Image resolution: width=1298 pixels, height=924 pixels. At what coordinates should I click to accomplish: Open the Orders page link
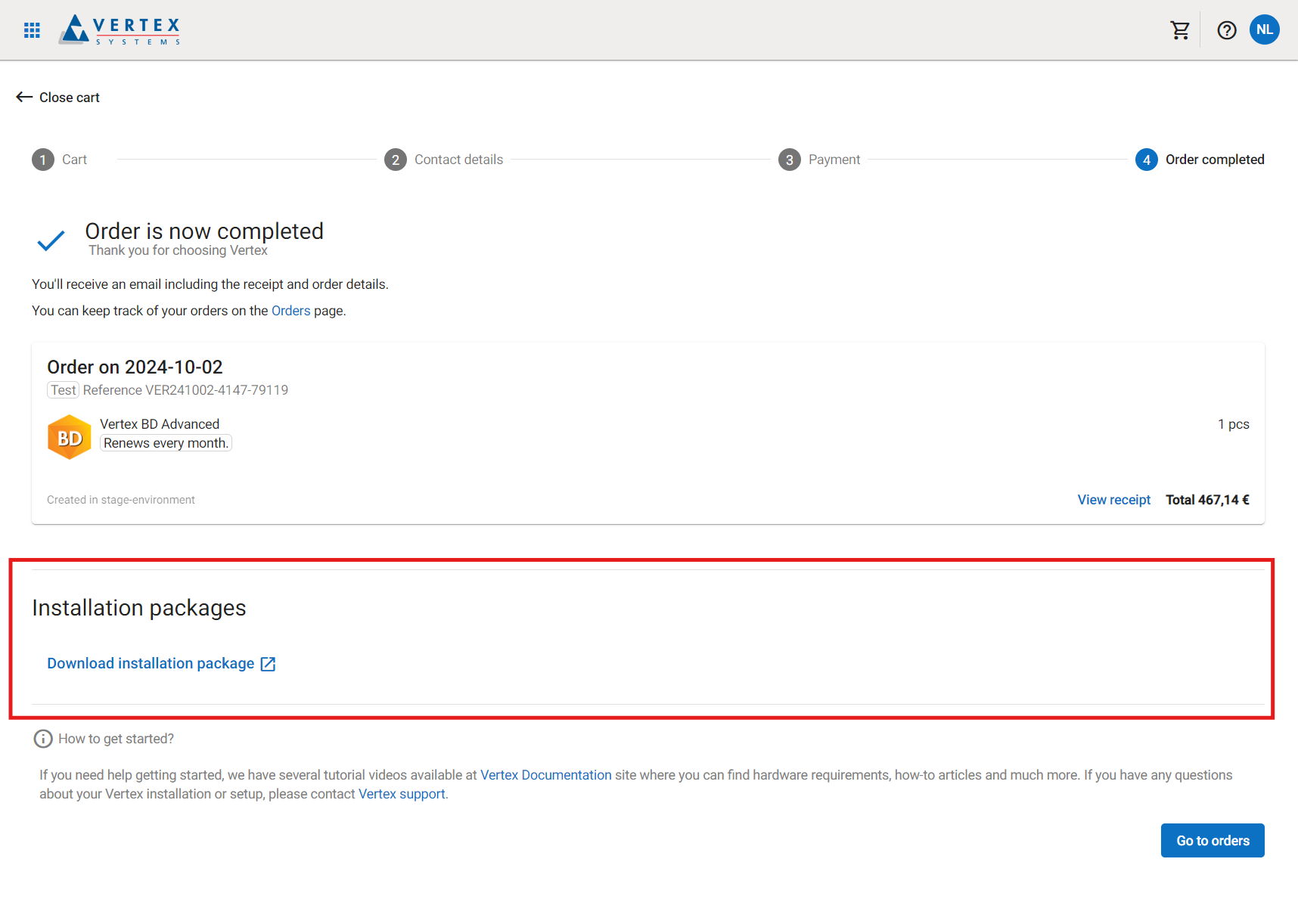290,311
